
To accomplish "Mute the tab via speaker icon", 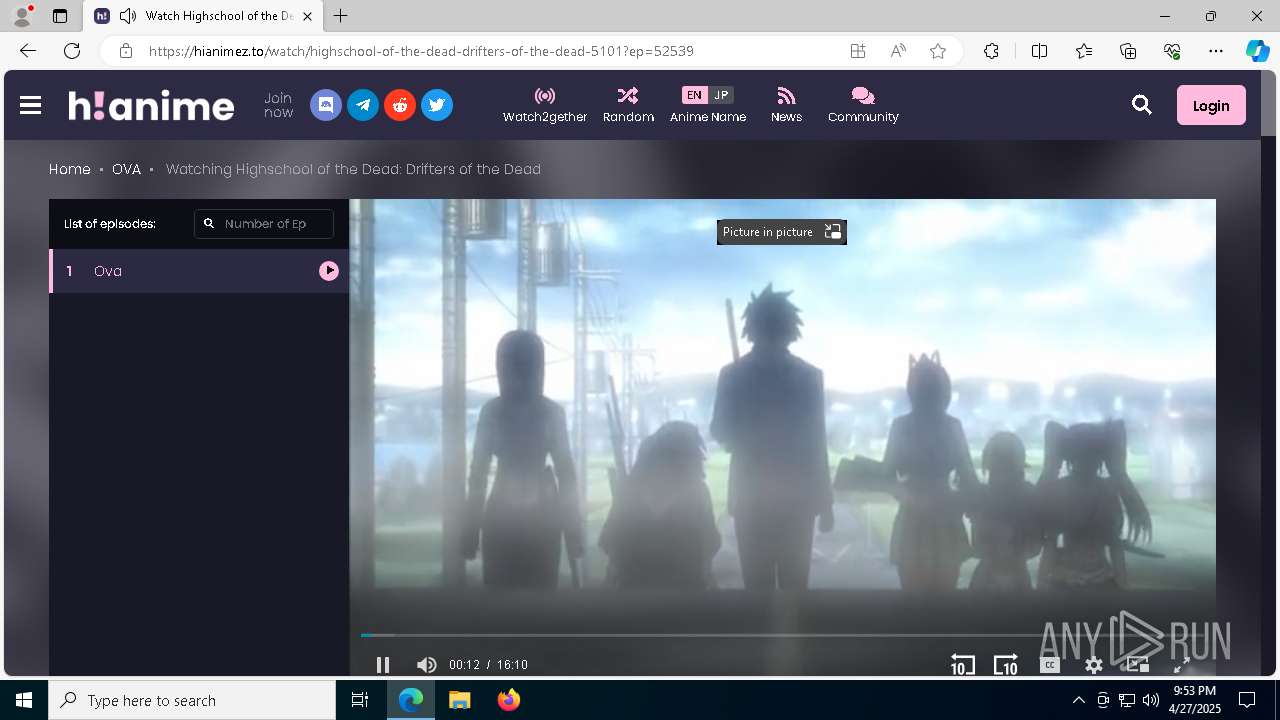I will click(127, 16).
